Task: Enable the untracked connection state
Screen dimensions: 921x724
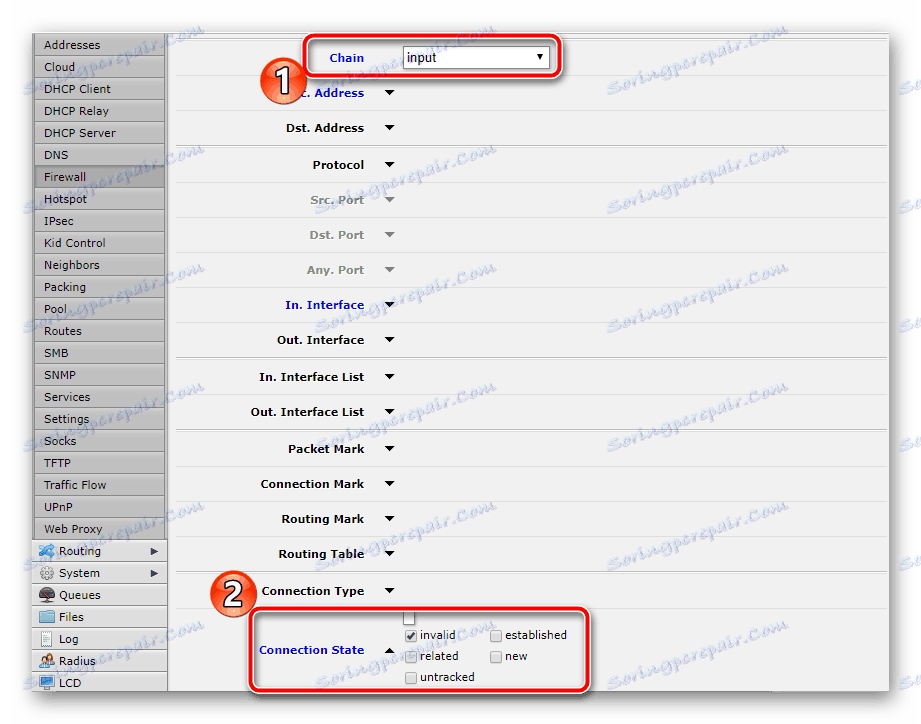Action: coord(411,678)
